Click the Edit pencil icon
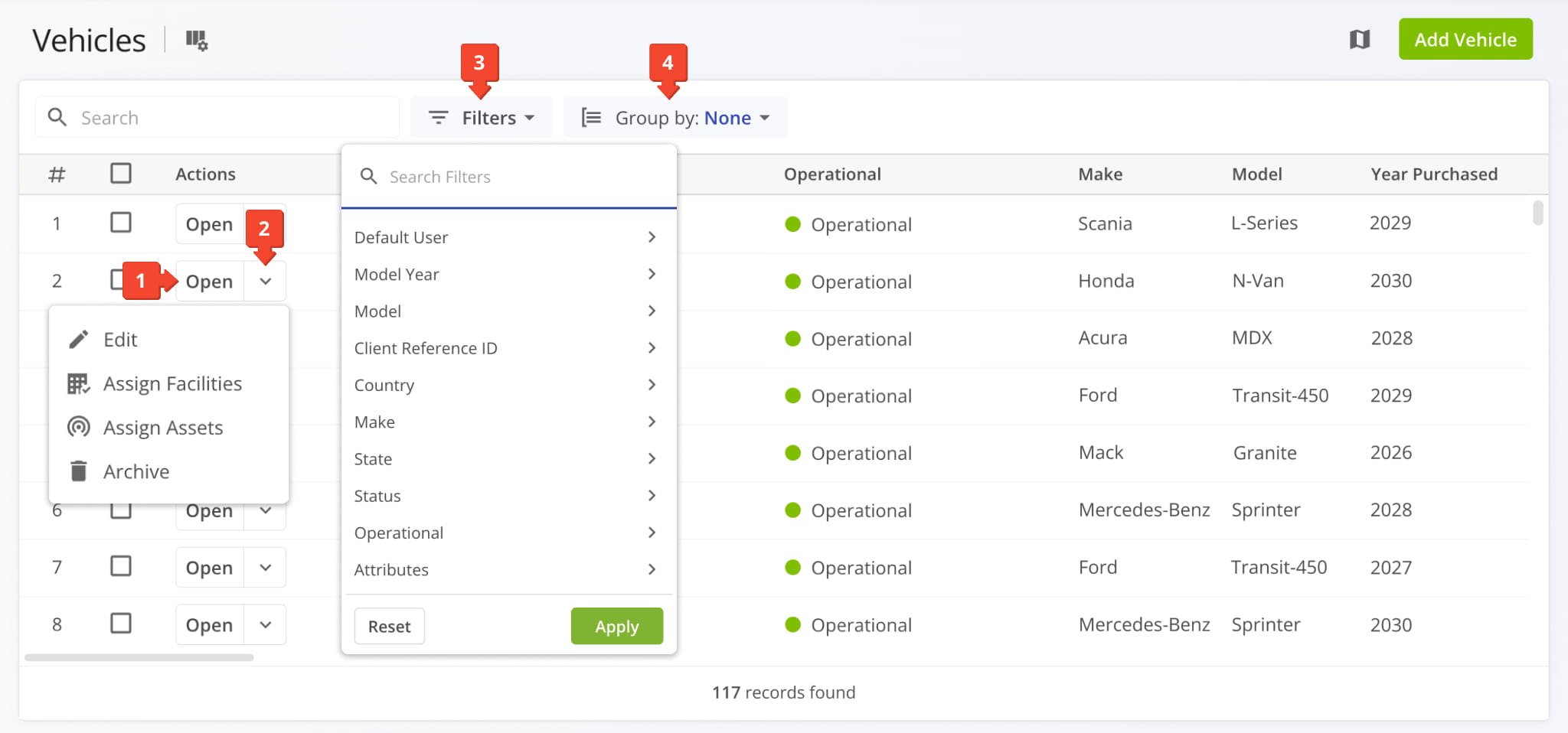Viewport: 1568px width, 733px height. [79, 340]
